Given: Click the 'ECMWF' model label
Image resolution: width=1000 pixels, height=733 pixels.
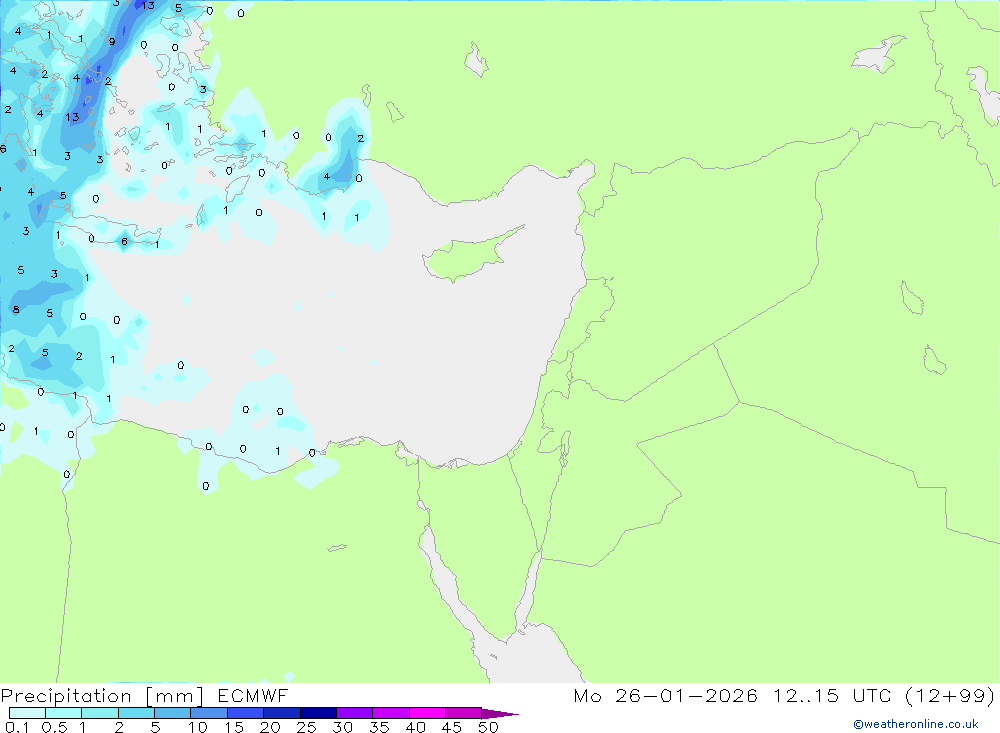Looking at the screenshot, I should (253, 696).
